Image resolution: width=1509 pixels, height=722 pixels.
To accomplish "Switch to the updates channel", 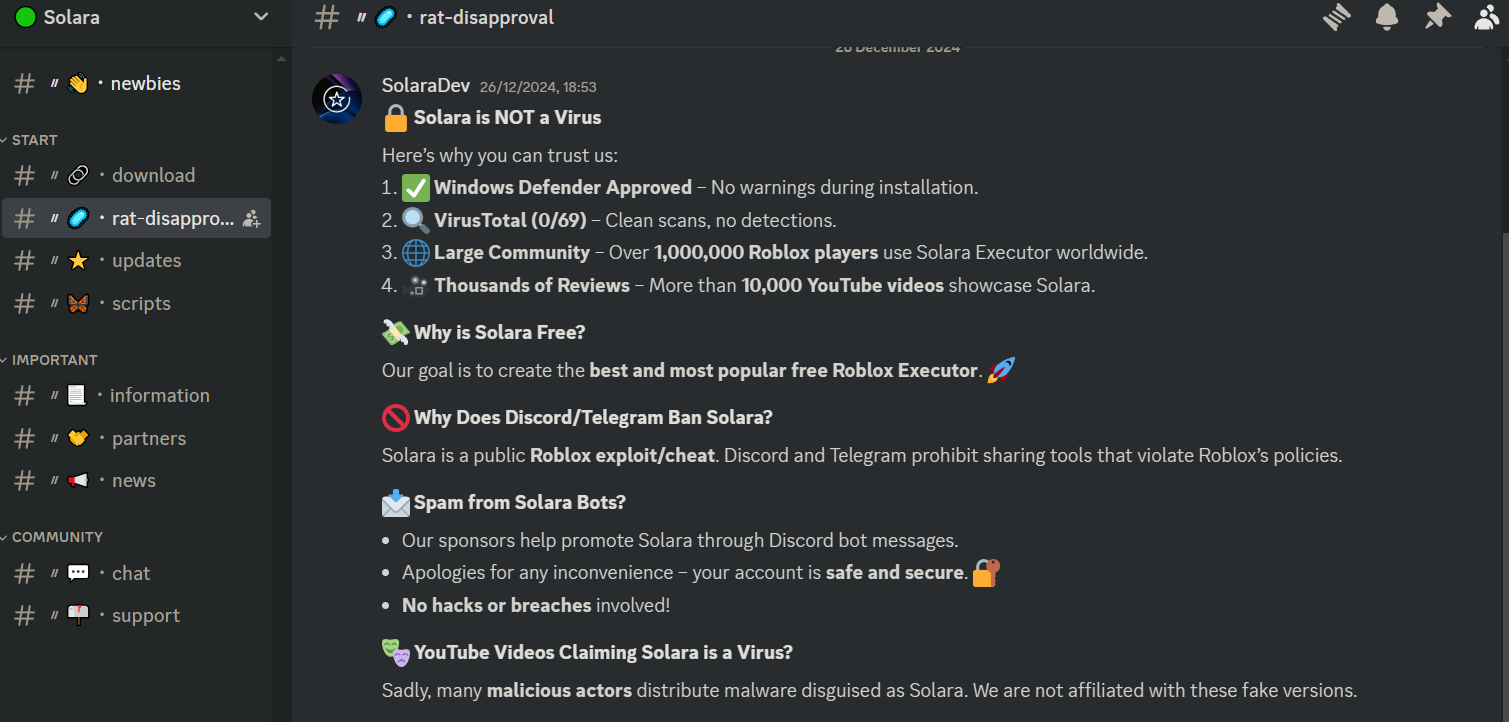I will click(x=146, y=261).
